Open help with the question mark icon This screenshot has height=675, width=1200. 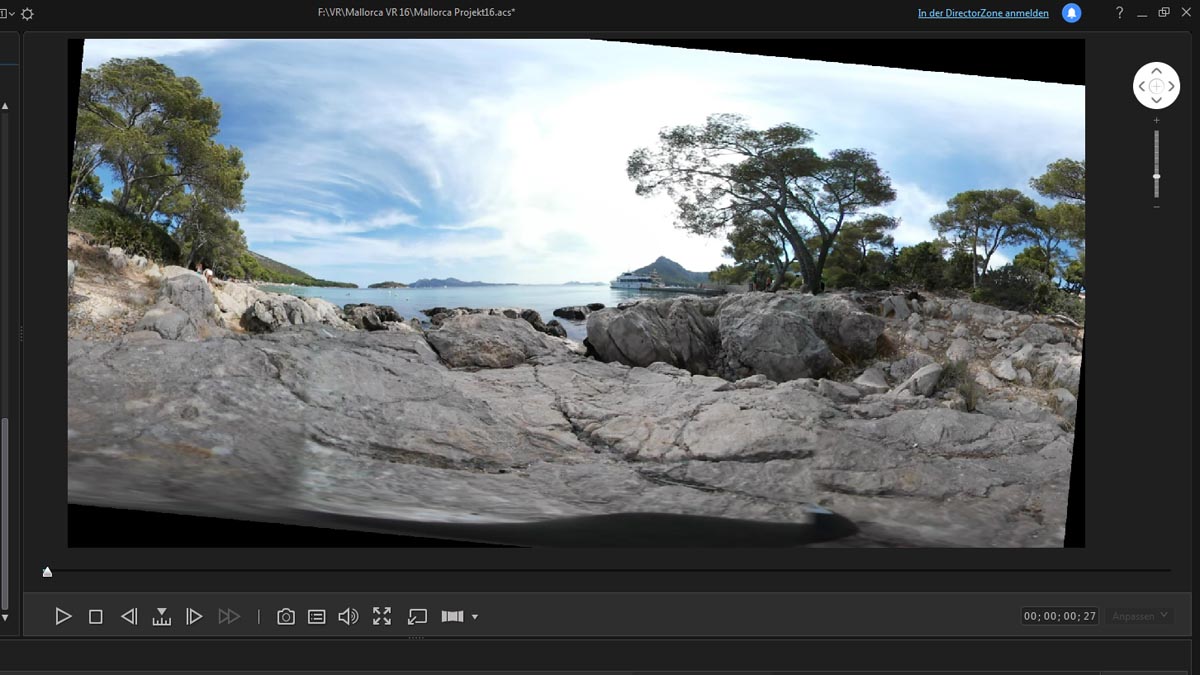pyautogui.click(x=1119, y=13)
